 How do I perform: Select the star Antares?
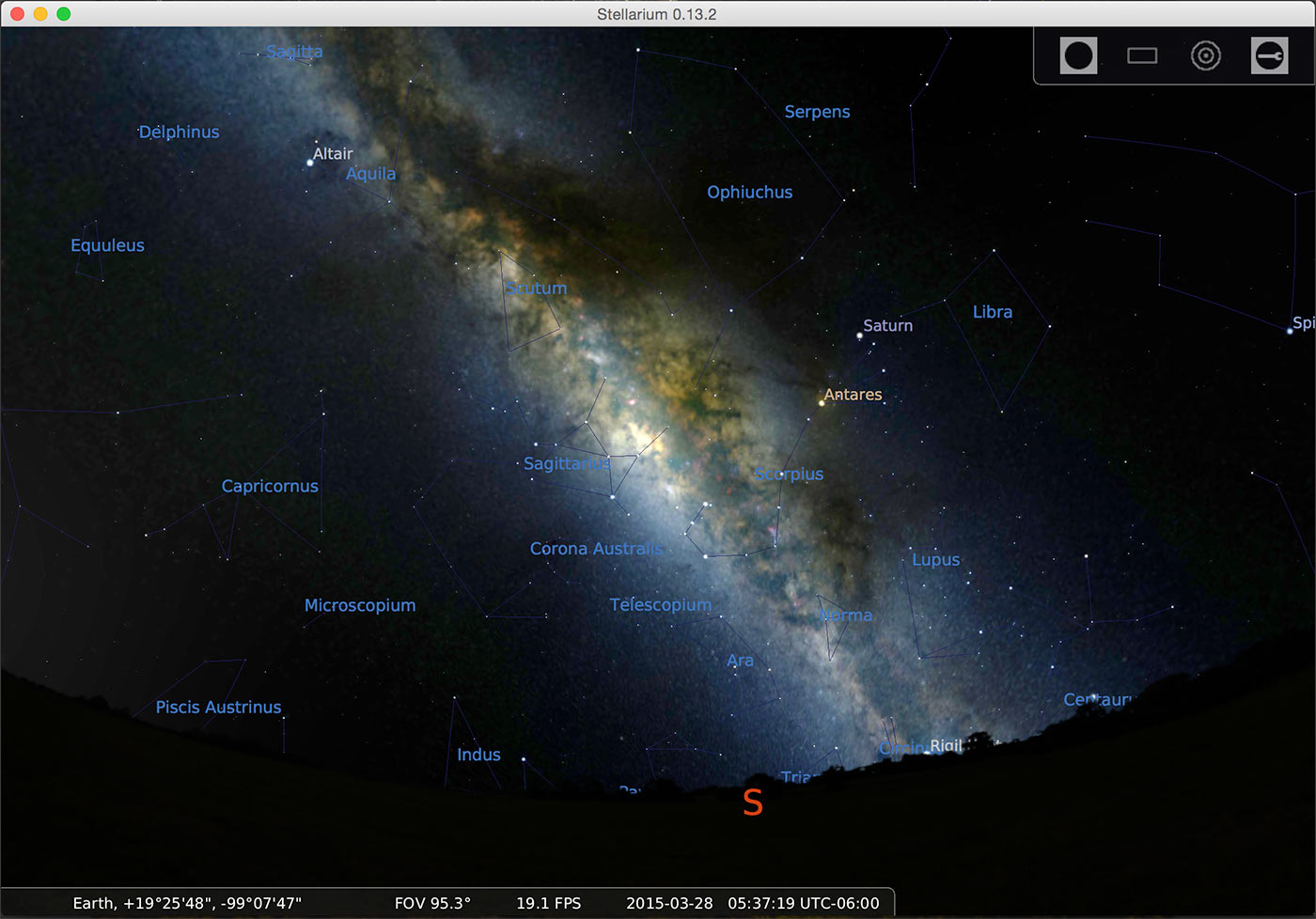point(822,402)
